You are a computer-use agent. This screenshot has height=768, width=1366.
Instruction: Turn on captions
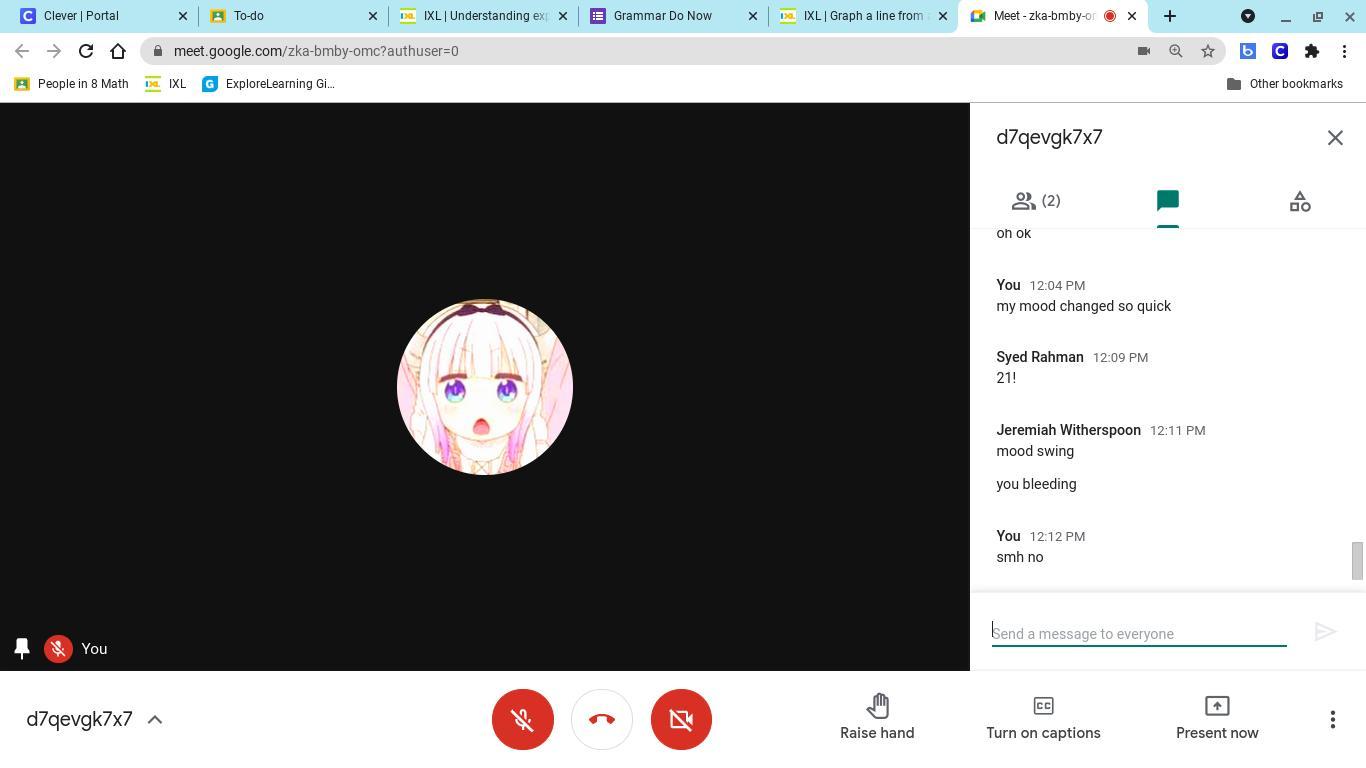1043,718
